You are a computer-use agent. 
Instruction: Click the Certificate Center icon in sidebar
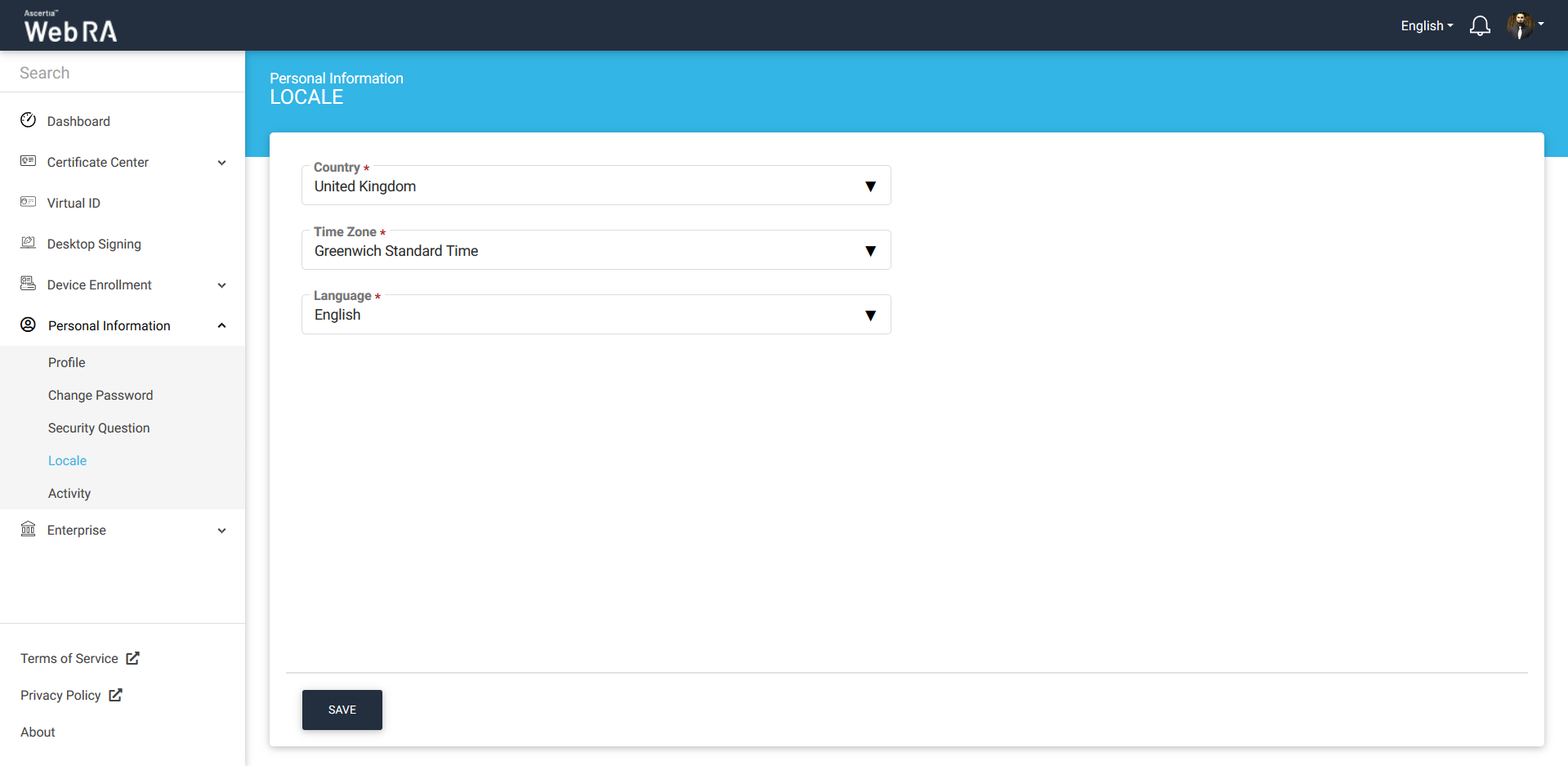coord(28,161)
